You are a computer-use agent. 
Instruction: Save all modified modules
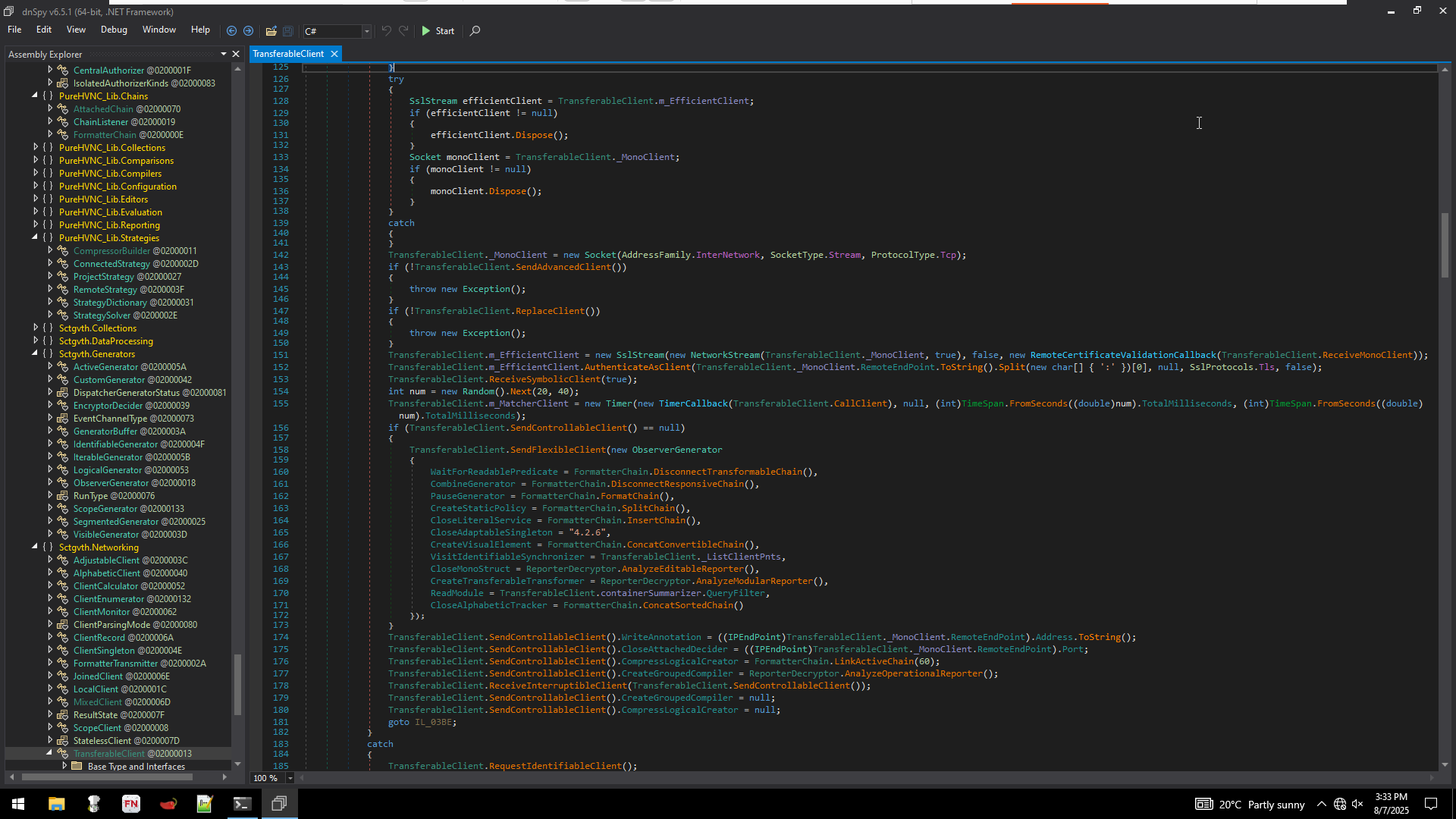[x=288, y=31]
